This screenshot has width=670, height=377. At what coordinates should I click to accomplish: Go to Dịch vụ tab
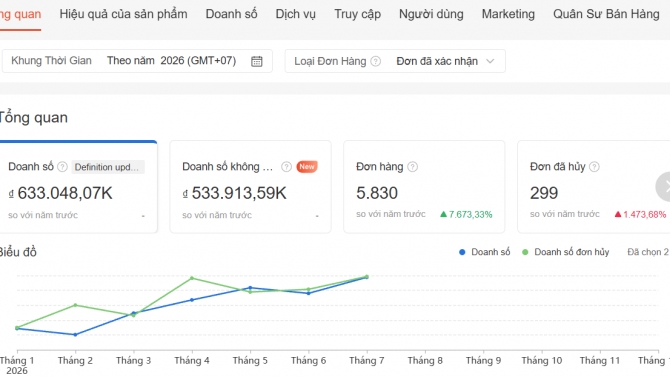click(x=295, y=14)
